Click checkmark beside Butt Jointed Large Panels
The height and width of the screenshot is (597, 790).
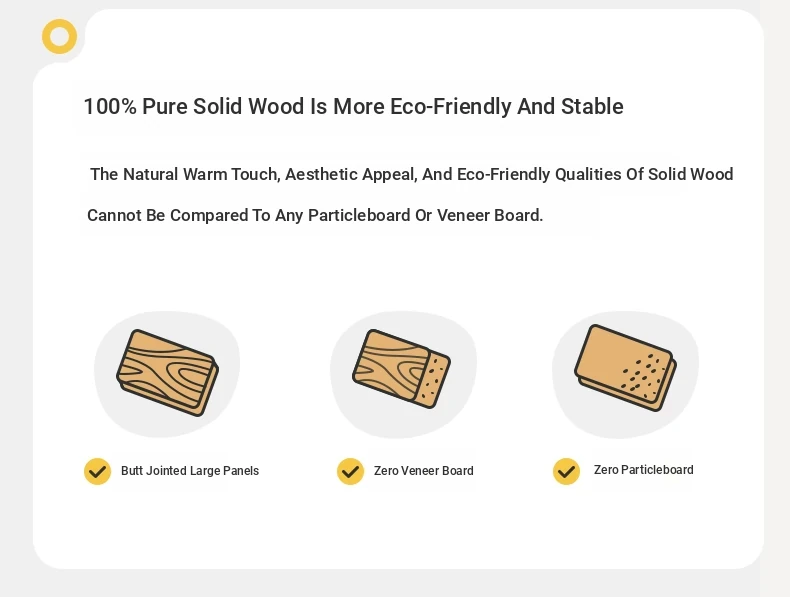click(97, 472)
